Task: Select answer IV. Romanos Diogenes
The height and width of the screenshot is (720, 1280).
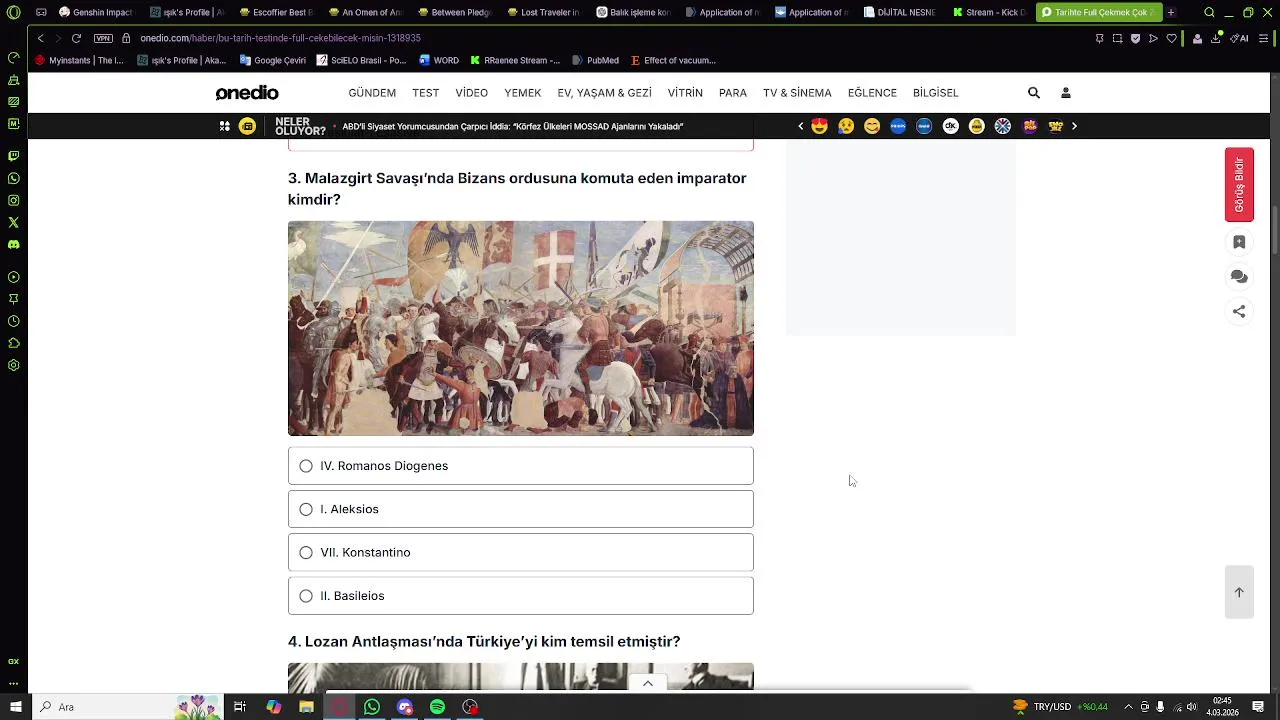Action: 521,466
